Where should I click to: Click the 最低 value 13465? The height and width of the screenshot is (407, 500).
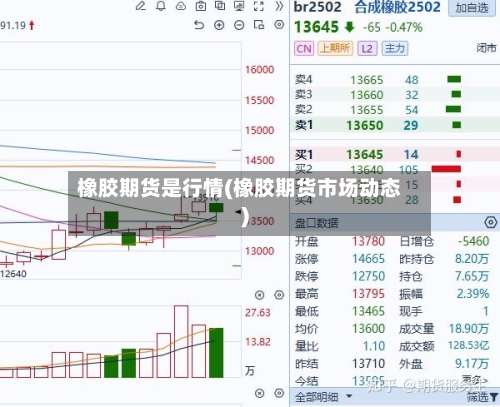pyautogui.click(x=368, y=311)
